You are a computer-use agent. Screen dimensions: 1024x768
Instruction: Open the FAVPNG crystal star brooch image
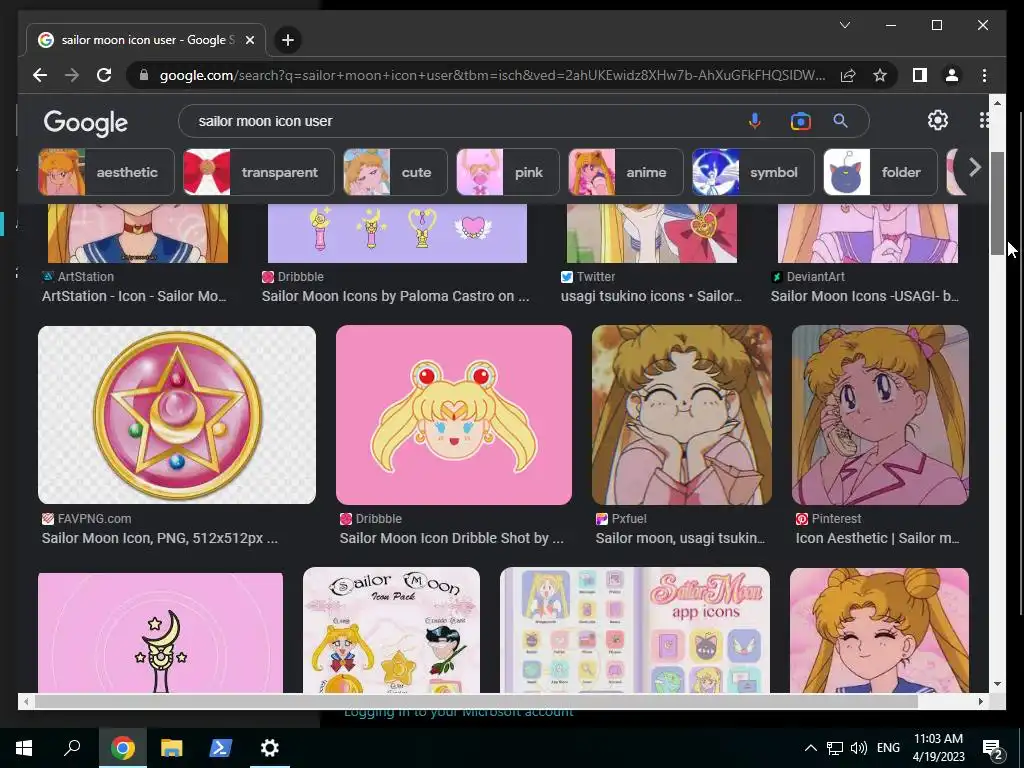(x=177, y=415)
